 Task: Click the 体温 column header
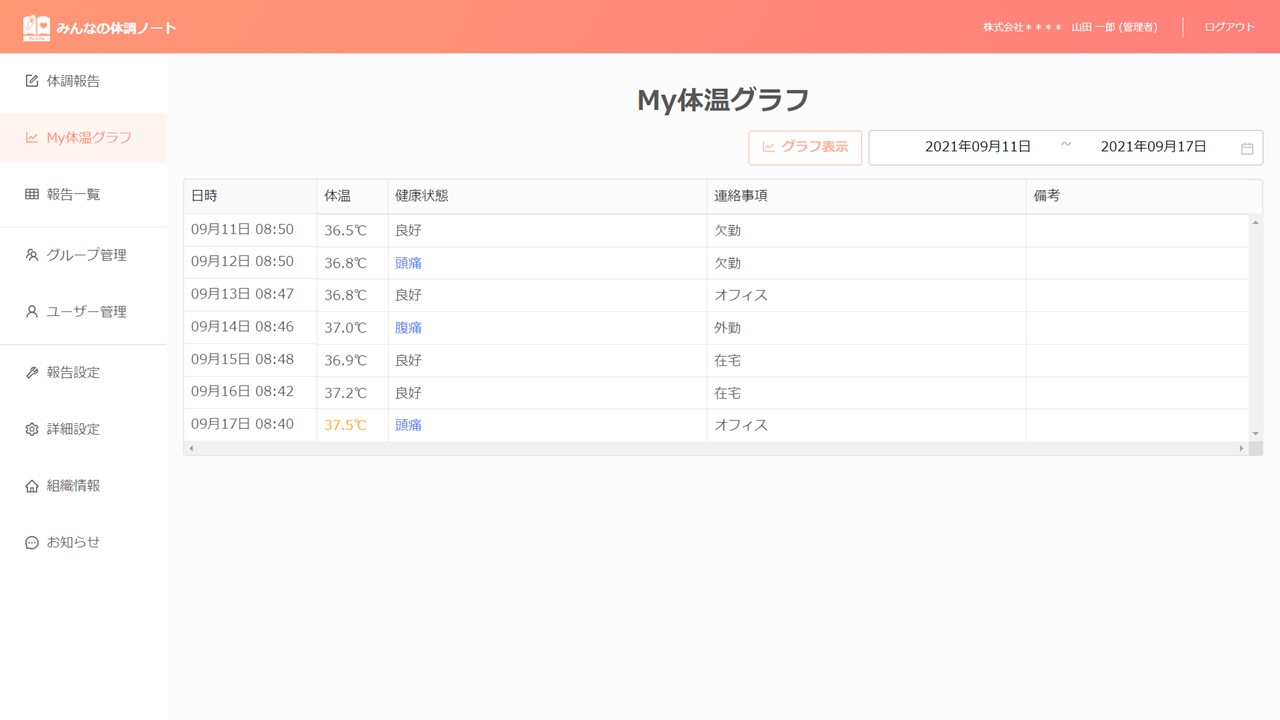click(338, 196)
